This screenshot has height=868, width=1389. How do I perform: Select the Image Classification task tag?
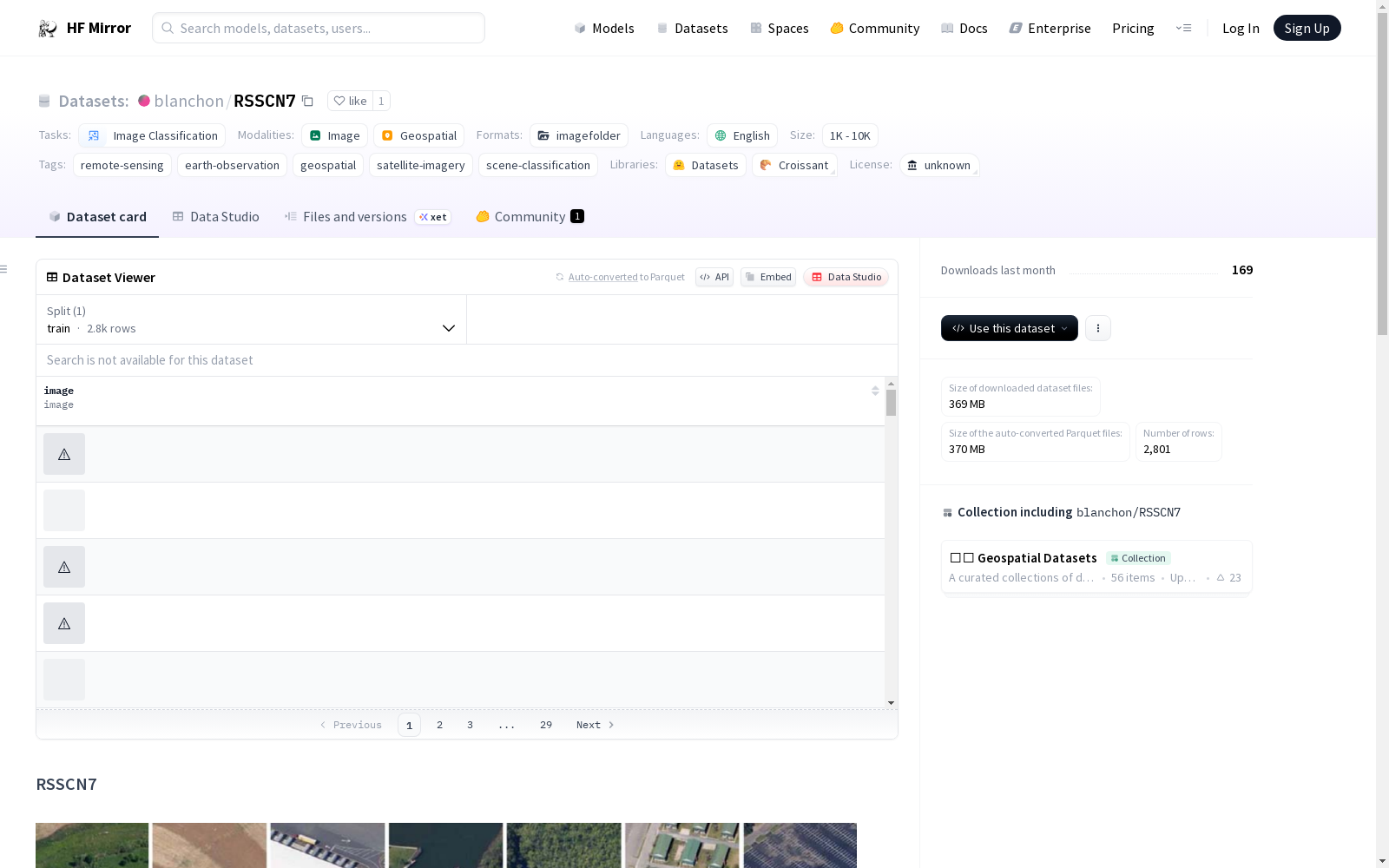click(x=152, y=135)
